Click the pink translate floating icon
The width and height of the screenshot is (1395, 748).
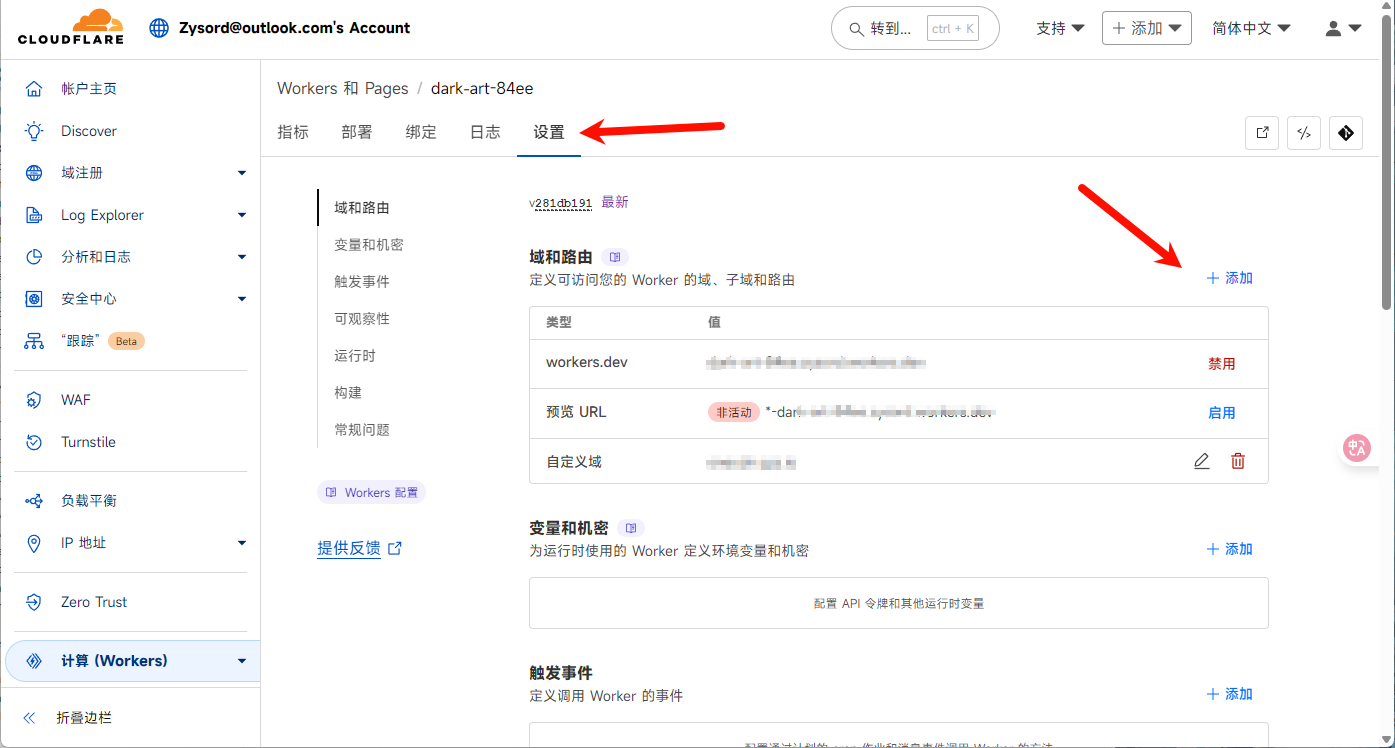[x=1356, y=449]
